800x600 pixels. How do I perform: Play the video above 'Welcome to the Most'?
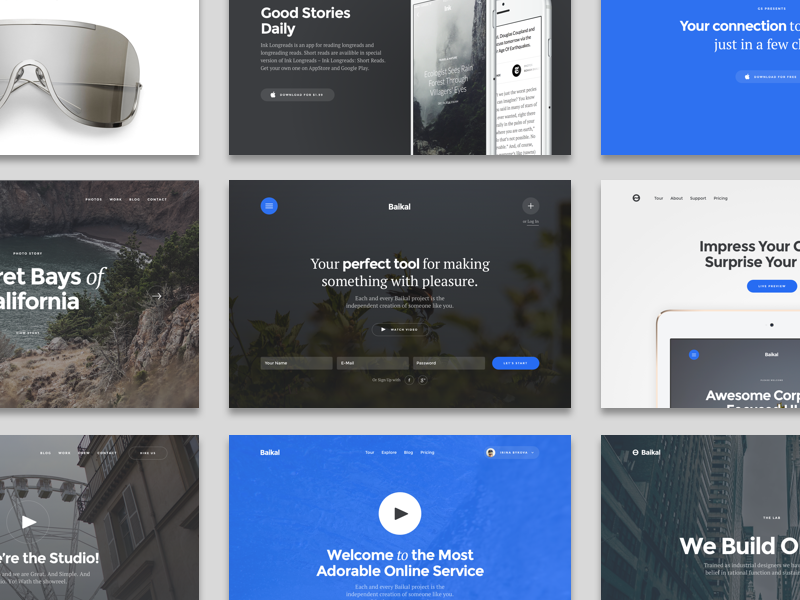click(400, 513)
